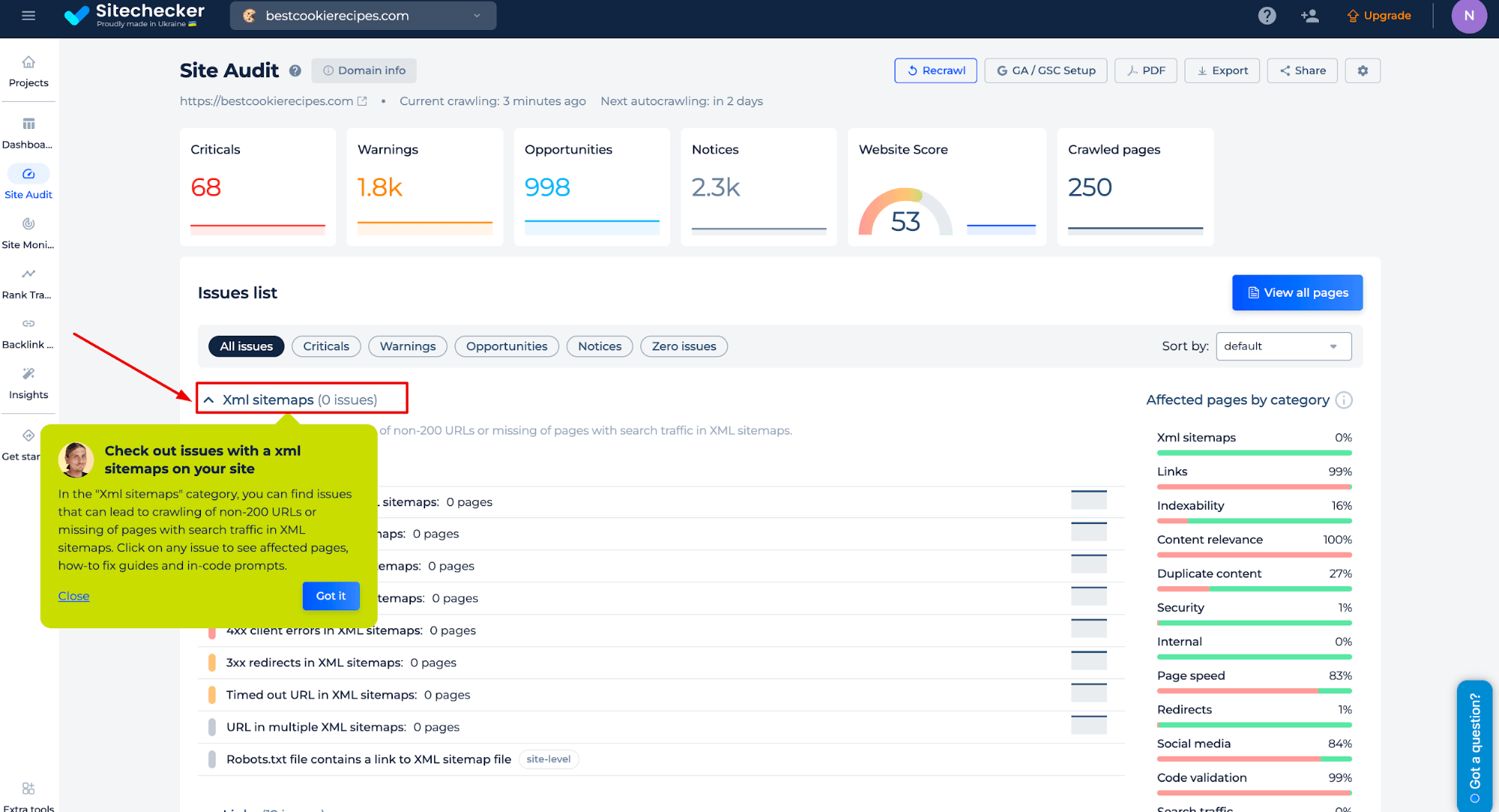Click the Recrawl button
1499x812 pixels.
[934, 70]
